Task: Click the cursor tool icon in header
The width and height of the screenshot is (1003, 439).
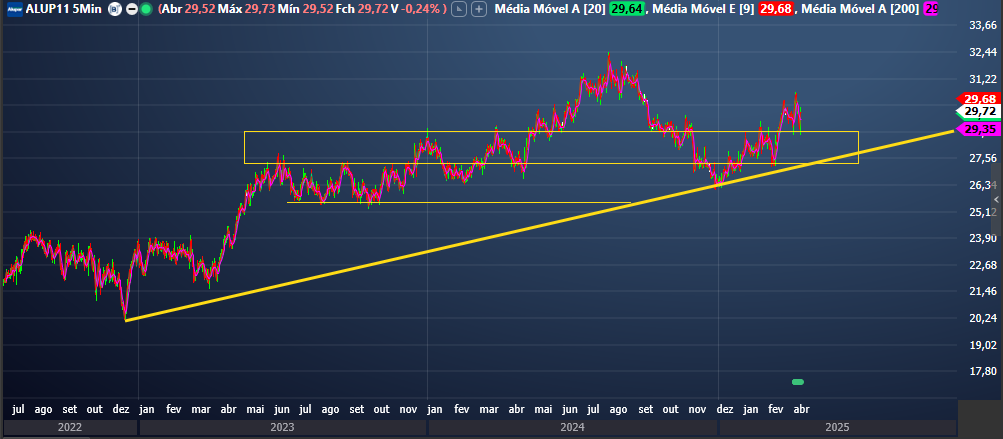Action: tap(459, 9)
